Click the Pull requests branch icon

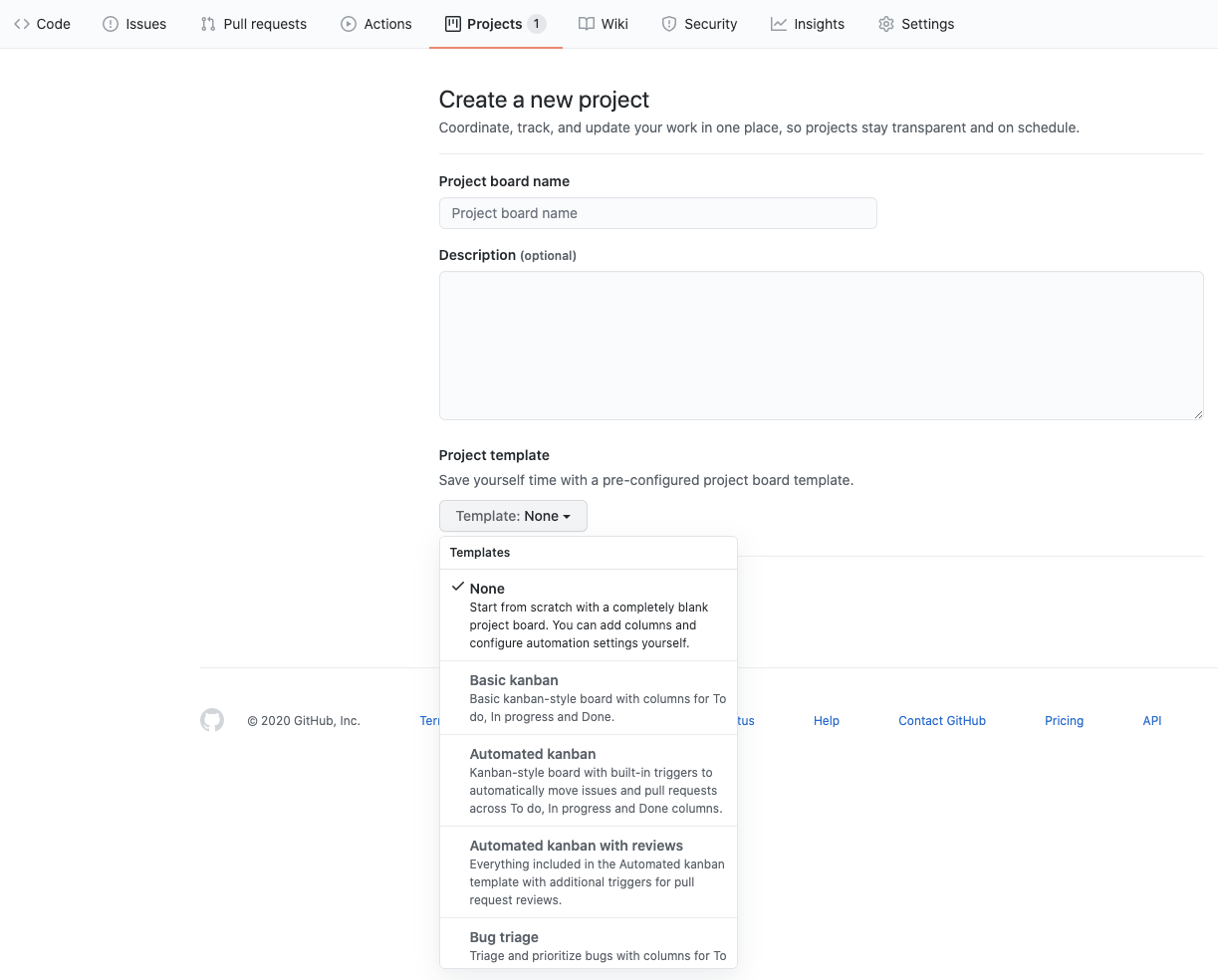pos(208,24)
